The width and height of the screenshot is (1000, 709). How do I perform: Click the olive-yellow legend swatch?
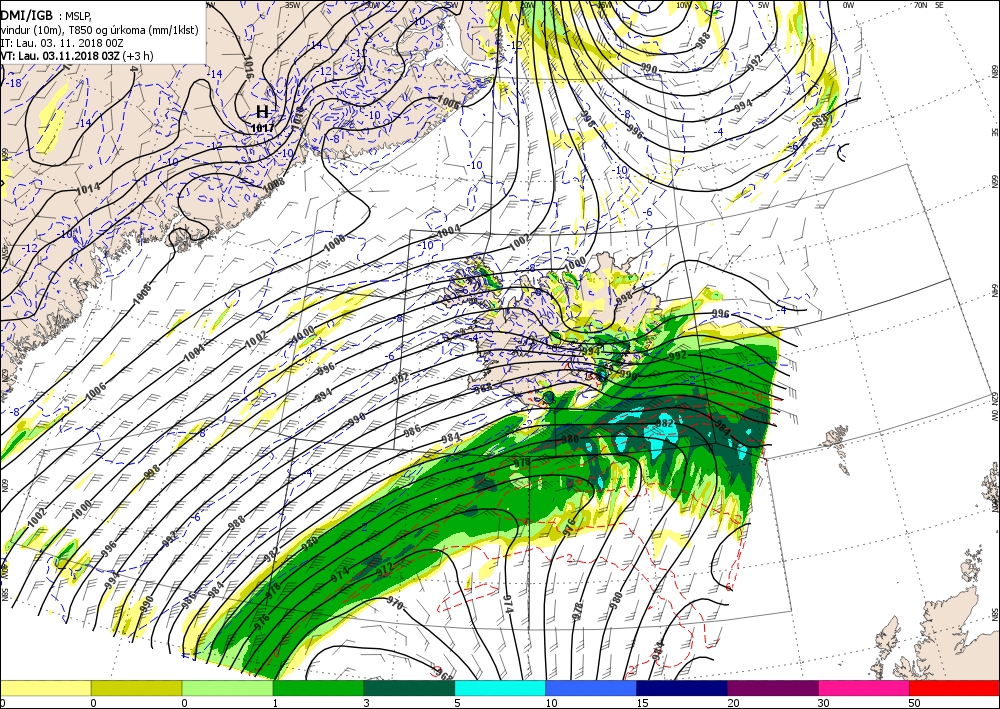[136, 688]
